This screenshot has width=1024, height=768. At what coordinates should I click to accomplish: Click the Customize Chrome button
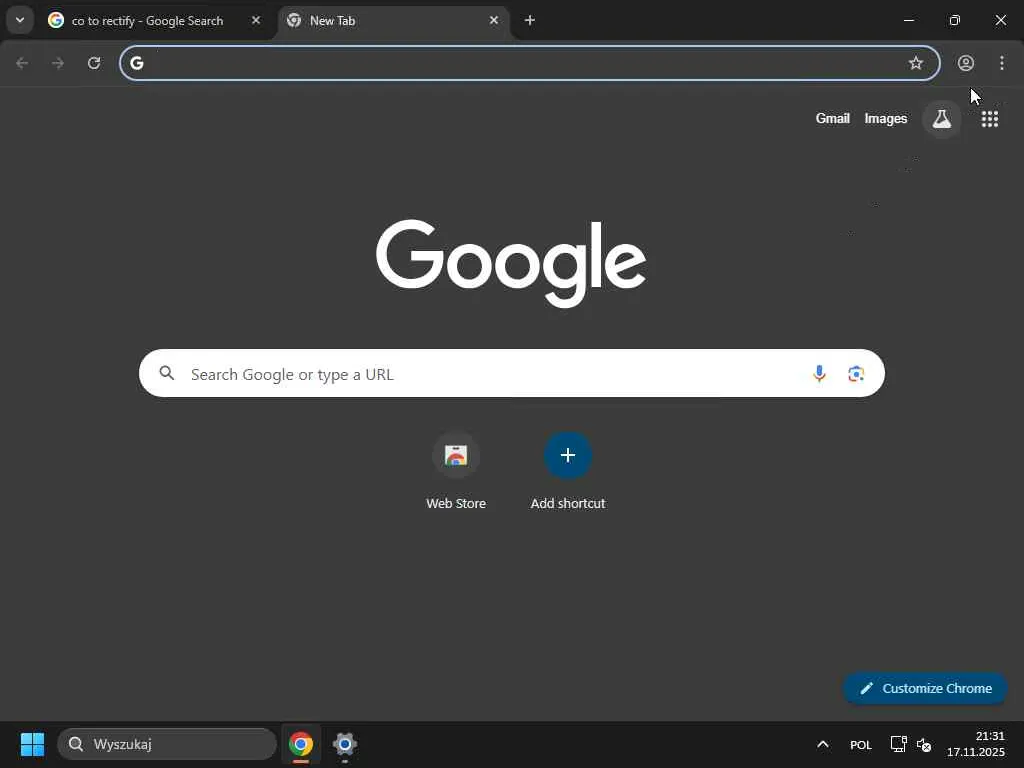point(925,688)
